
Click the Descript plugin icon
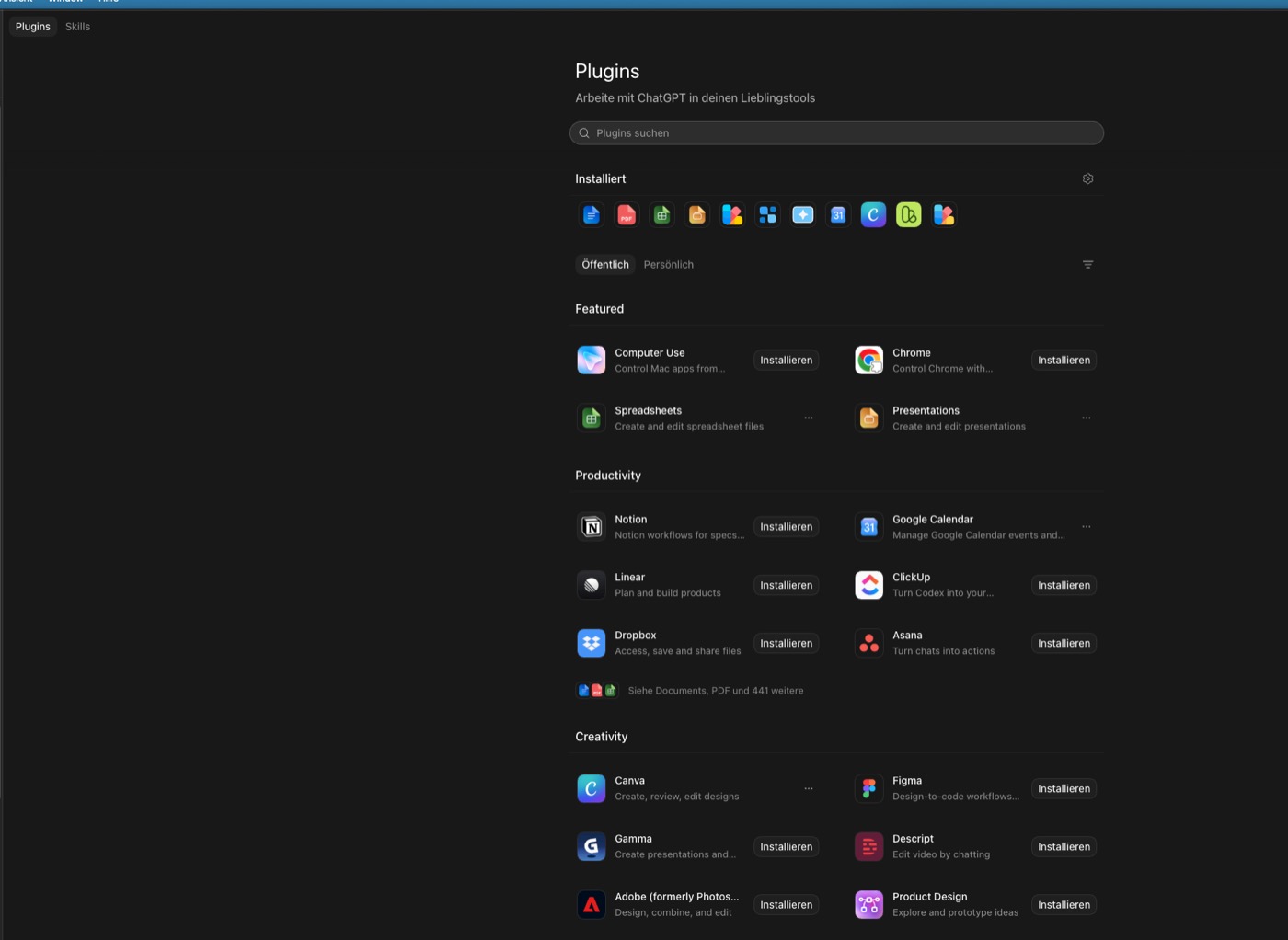click(869, 846)
